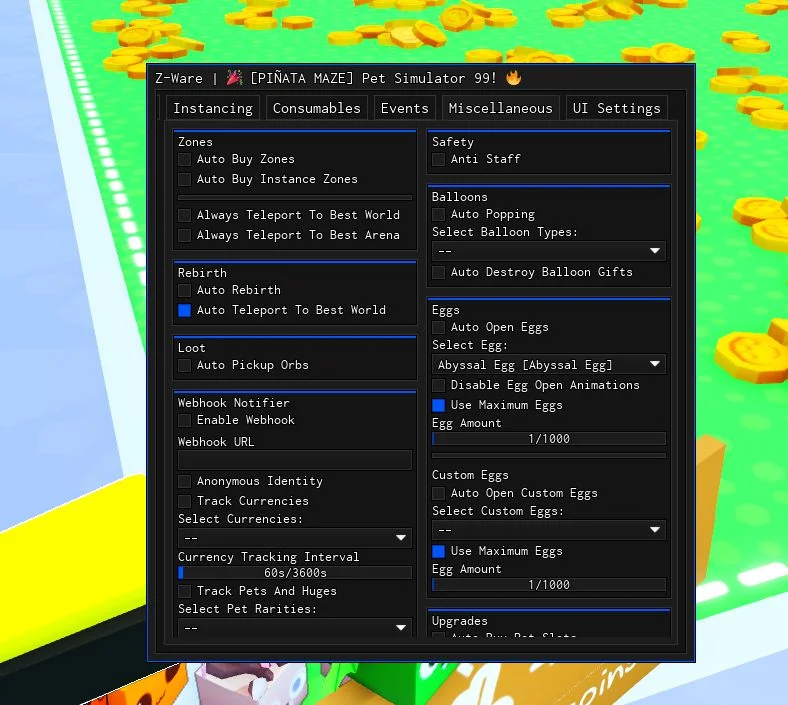The image size is (788, 705).
Task: Enable Auto Open Eggs
Action: click(x=438, y=328)
